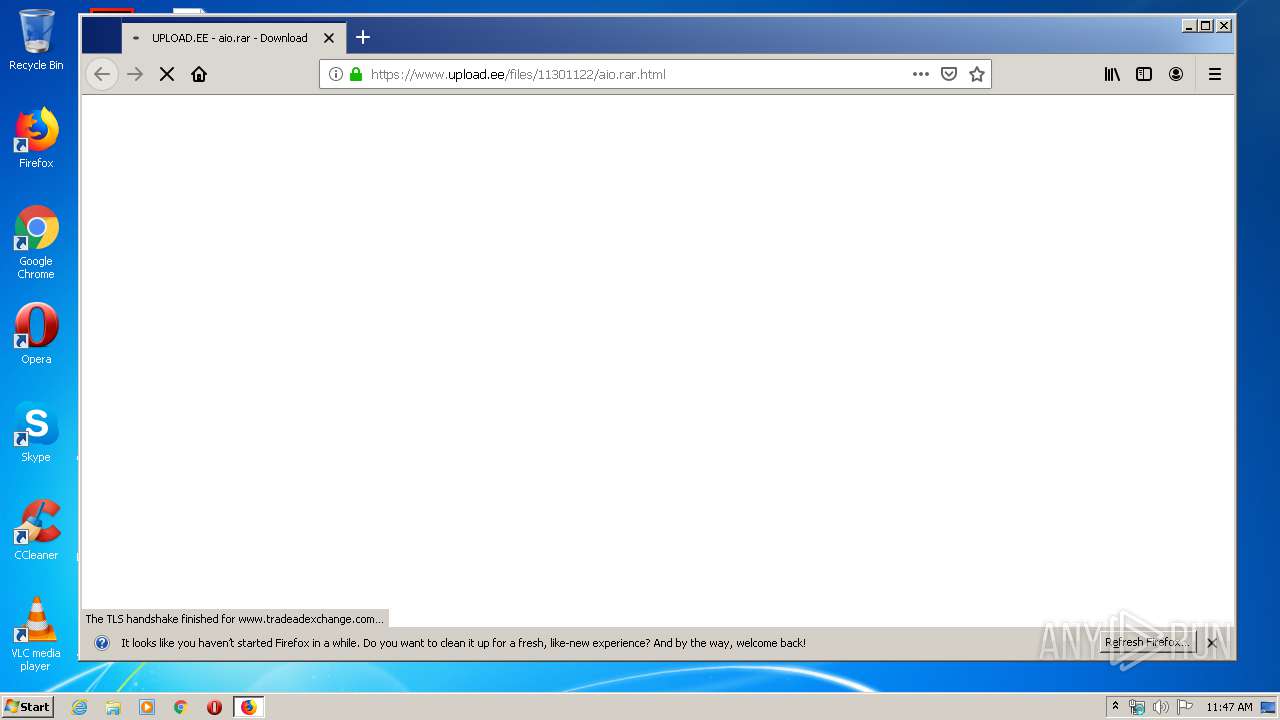
Task: Dismiss the Firefox refresh notification bar
Action: [x=1212, y=643]
